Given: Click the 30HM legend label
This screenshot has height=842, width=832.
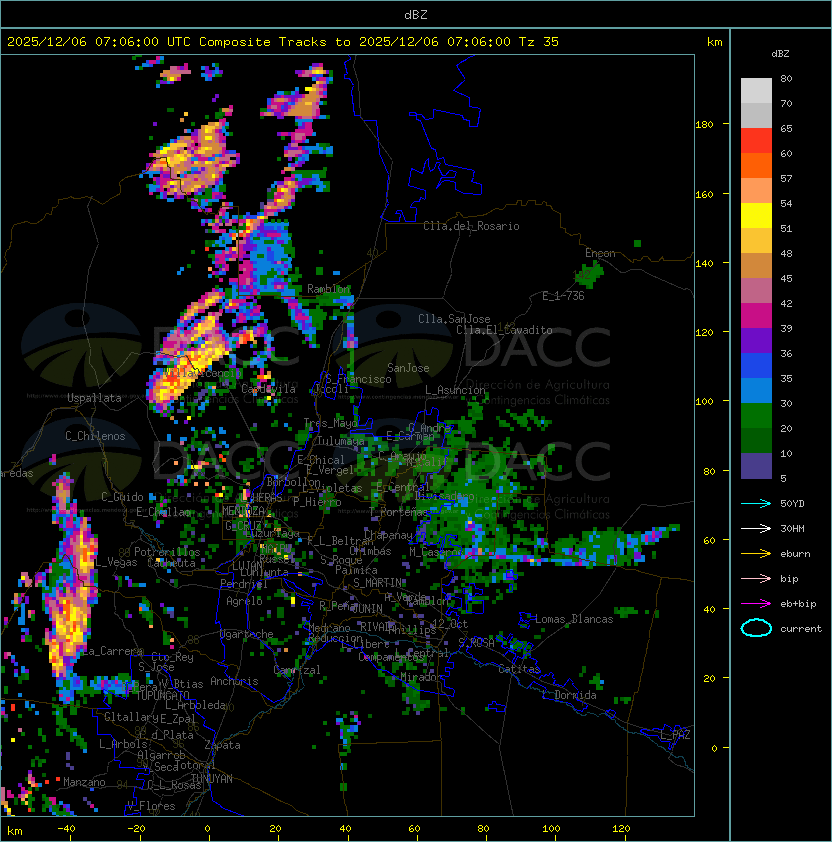Looking at the screenshot, I should 792,529.
